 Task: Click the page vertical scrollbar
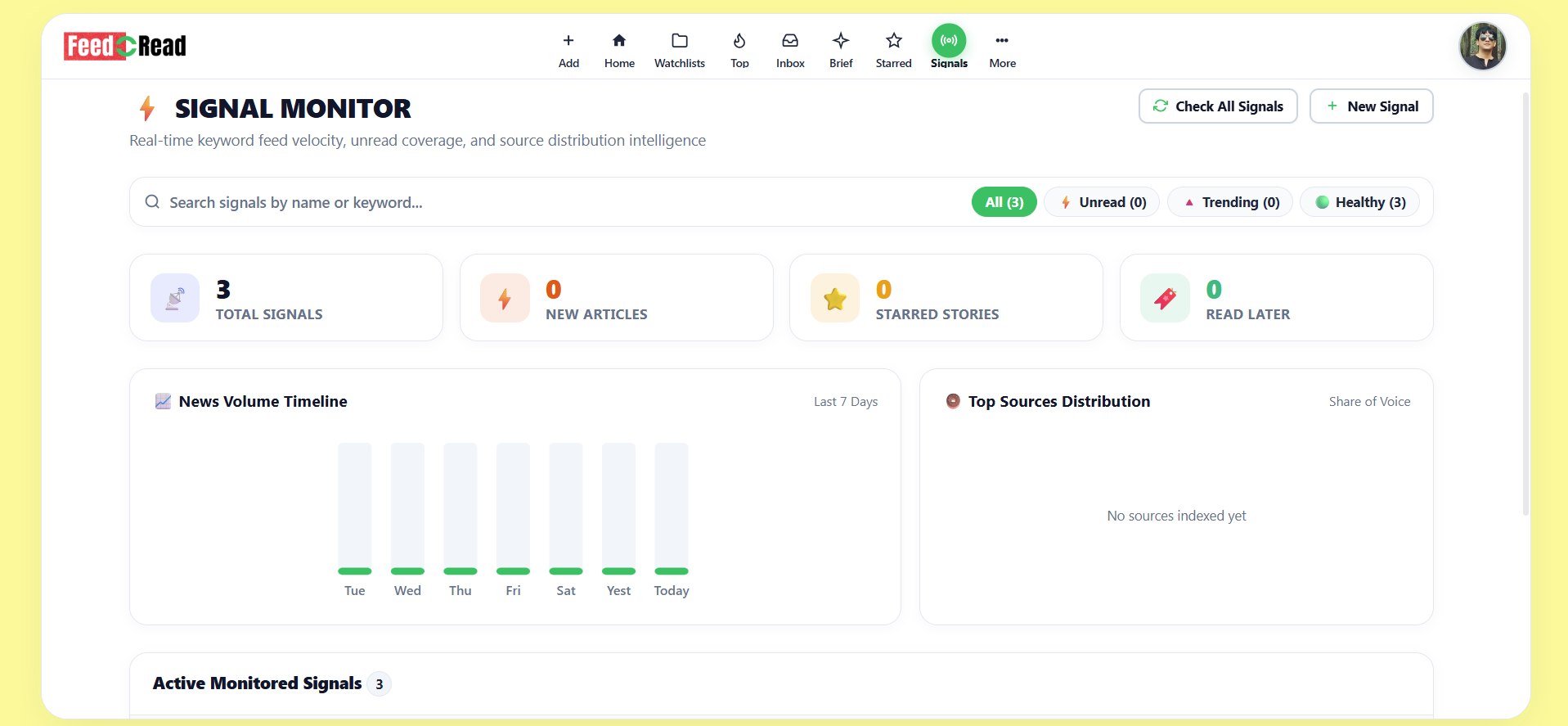click(x=1525, y=303)
